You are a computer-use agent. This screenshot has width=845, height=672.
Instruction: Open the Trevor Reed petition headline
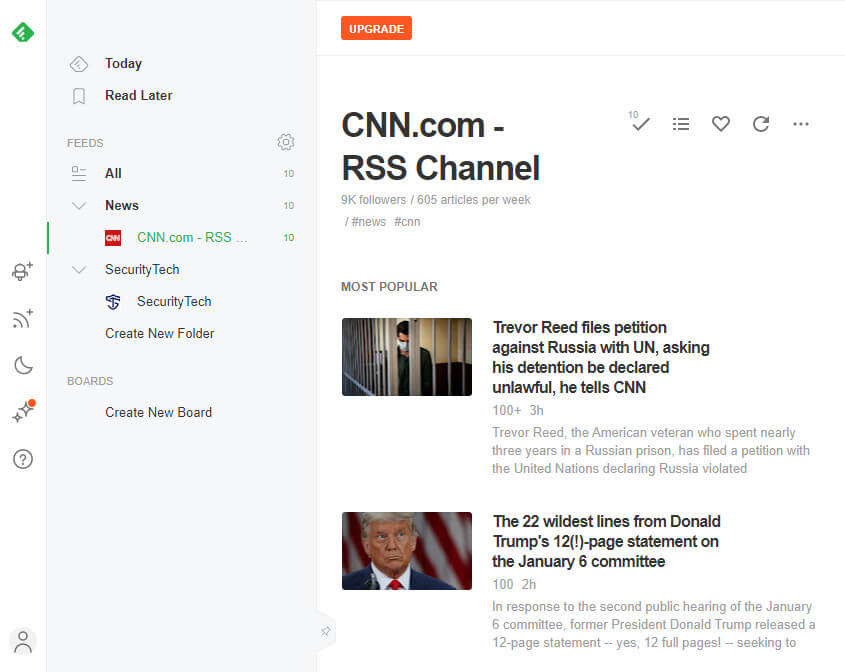tap(601, 357)
